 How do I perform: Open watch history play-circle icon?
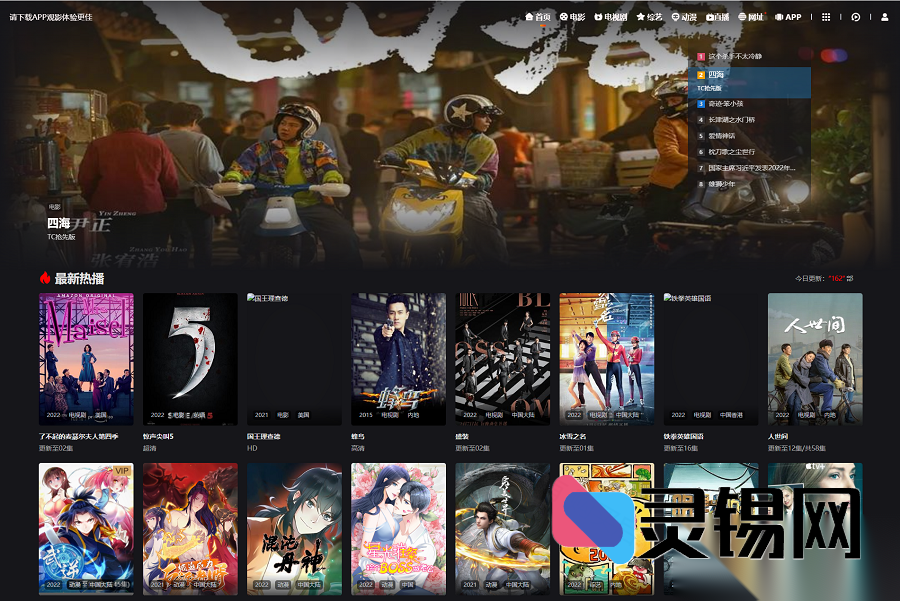856,17
